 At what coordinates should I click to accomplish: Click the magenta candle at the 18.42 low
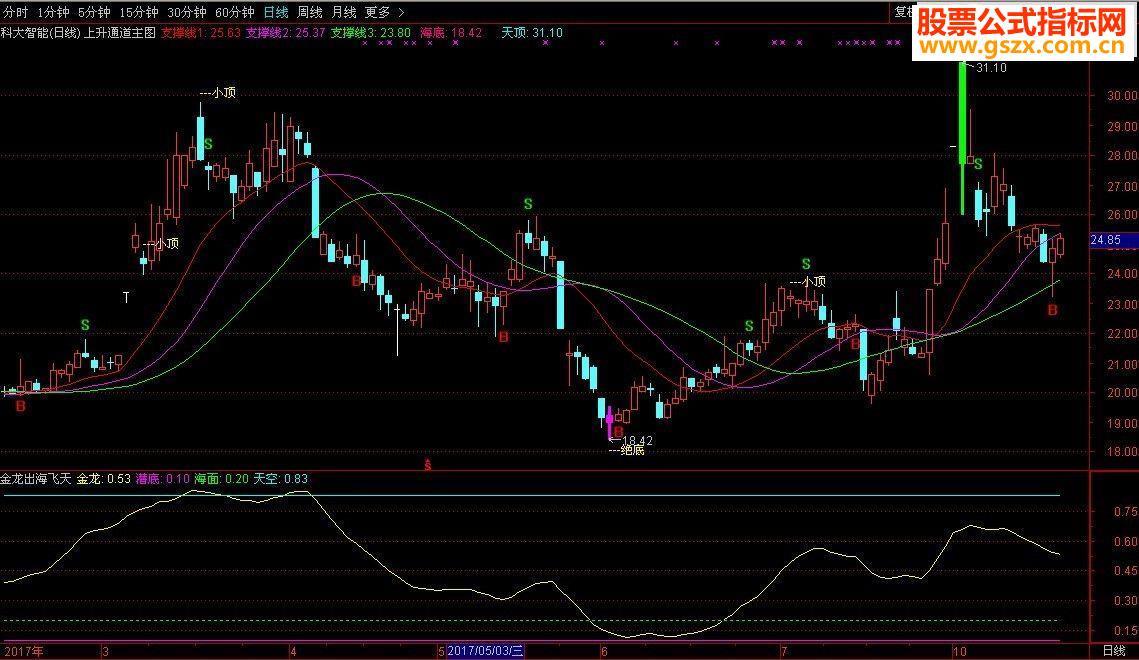[x=609, y=422]
